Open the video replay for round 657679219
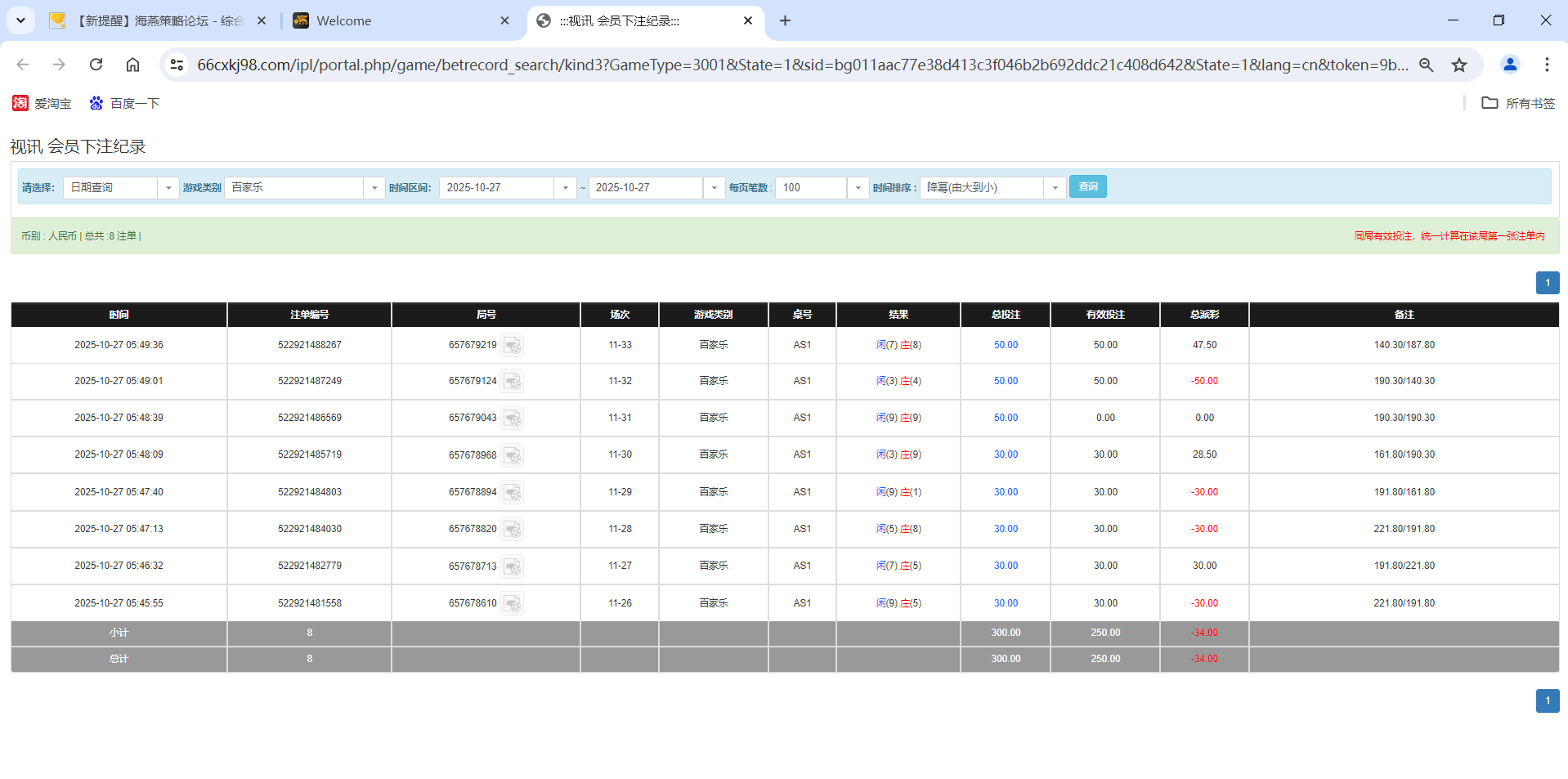The height and width of the screenshot is (779, 1568). pyautogui.click(x=513, y=345)
